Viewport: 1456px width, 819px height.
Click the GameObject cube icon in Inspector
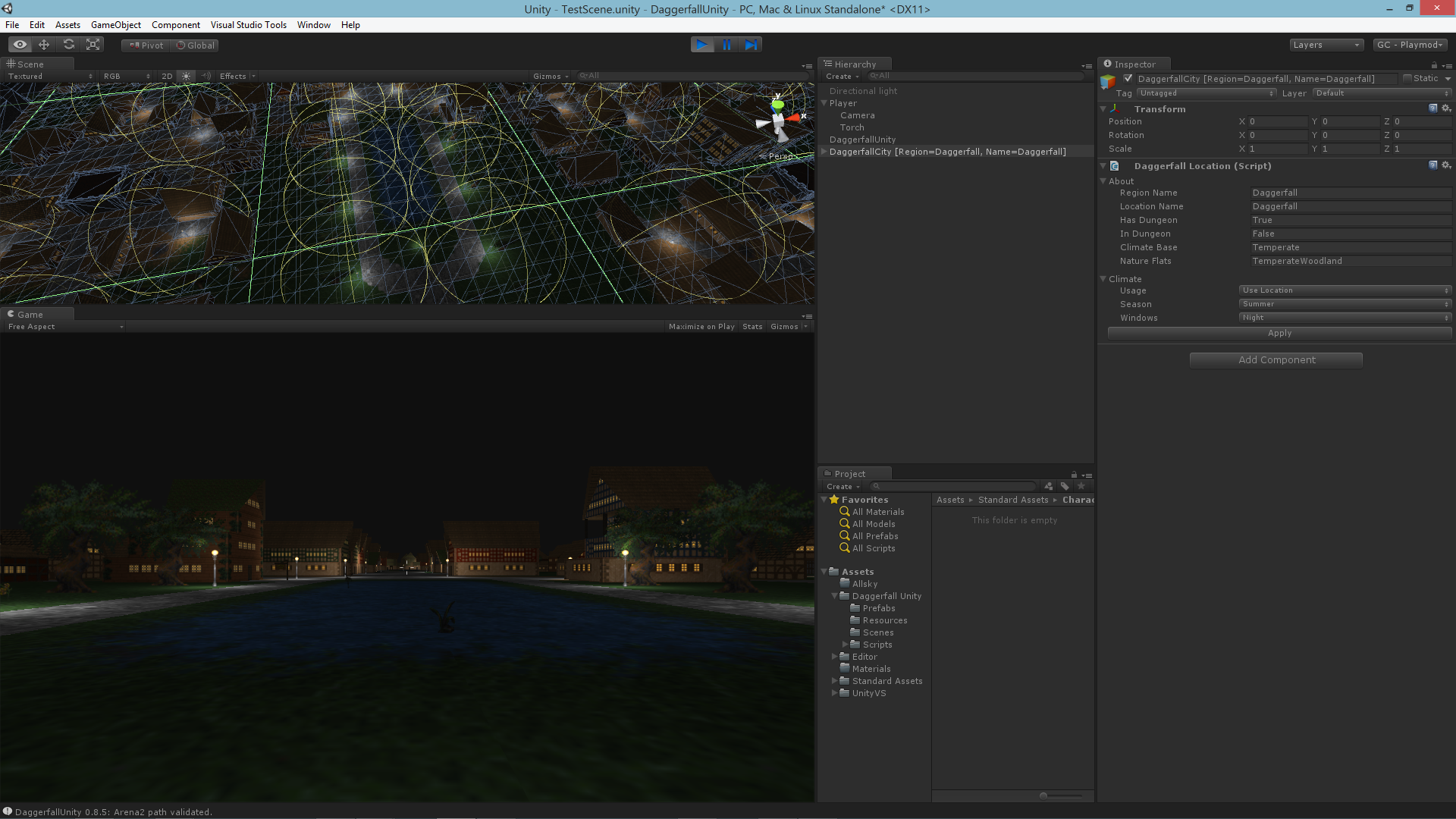tap(1109, 81)
